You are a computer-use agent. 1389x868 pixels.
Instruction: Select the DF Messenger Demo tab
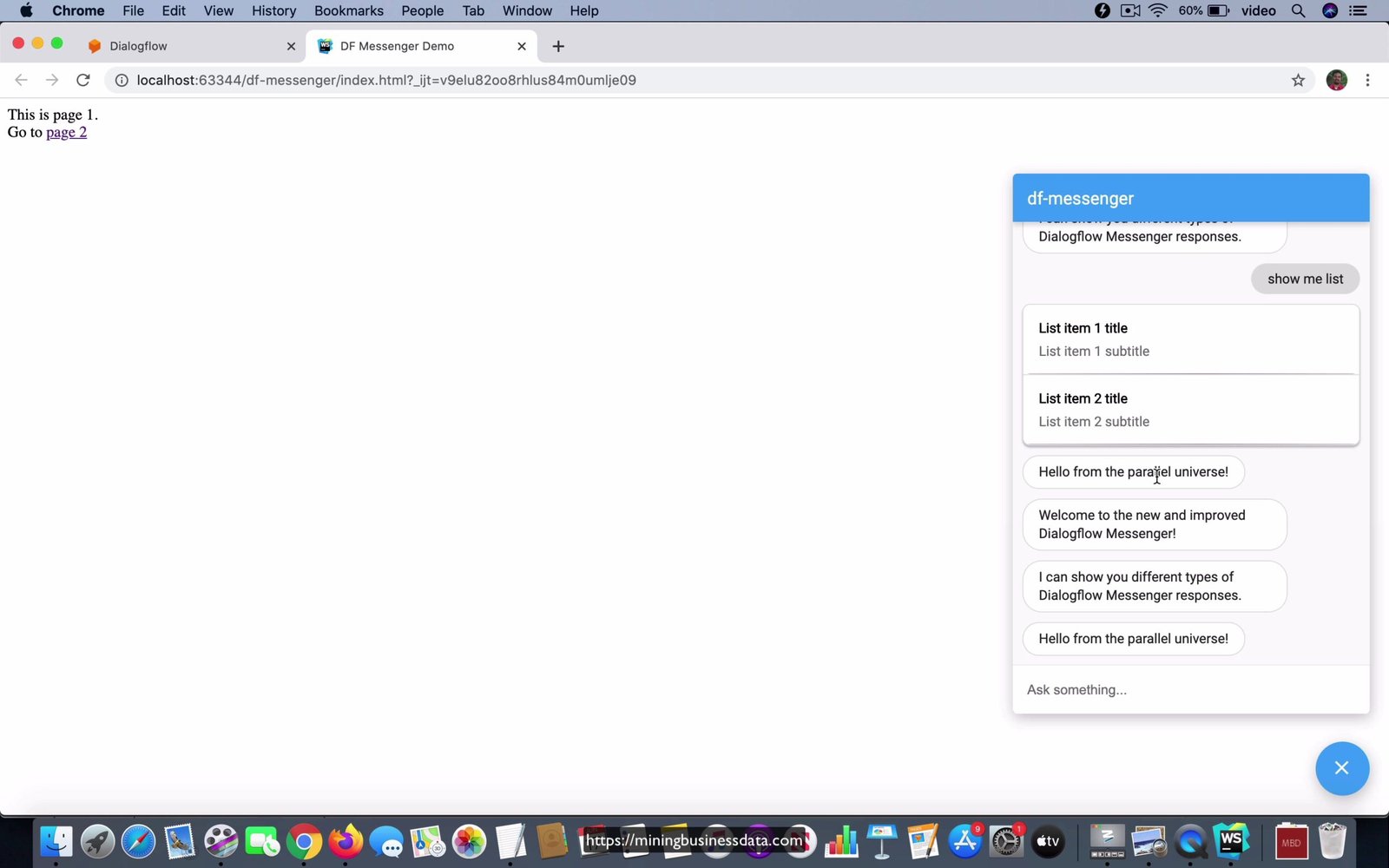[x=421, y=46]
